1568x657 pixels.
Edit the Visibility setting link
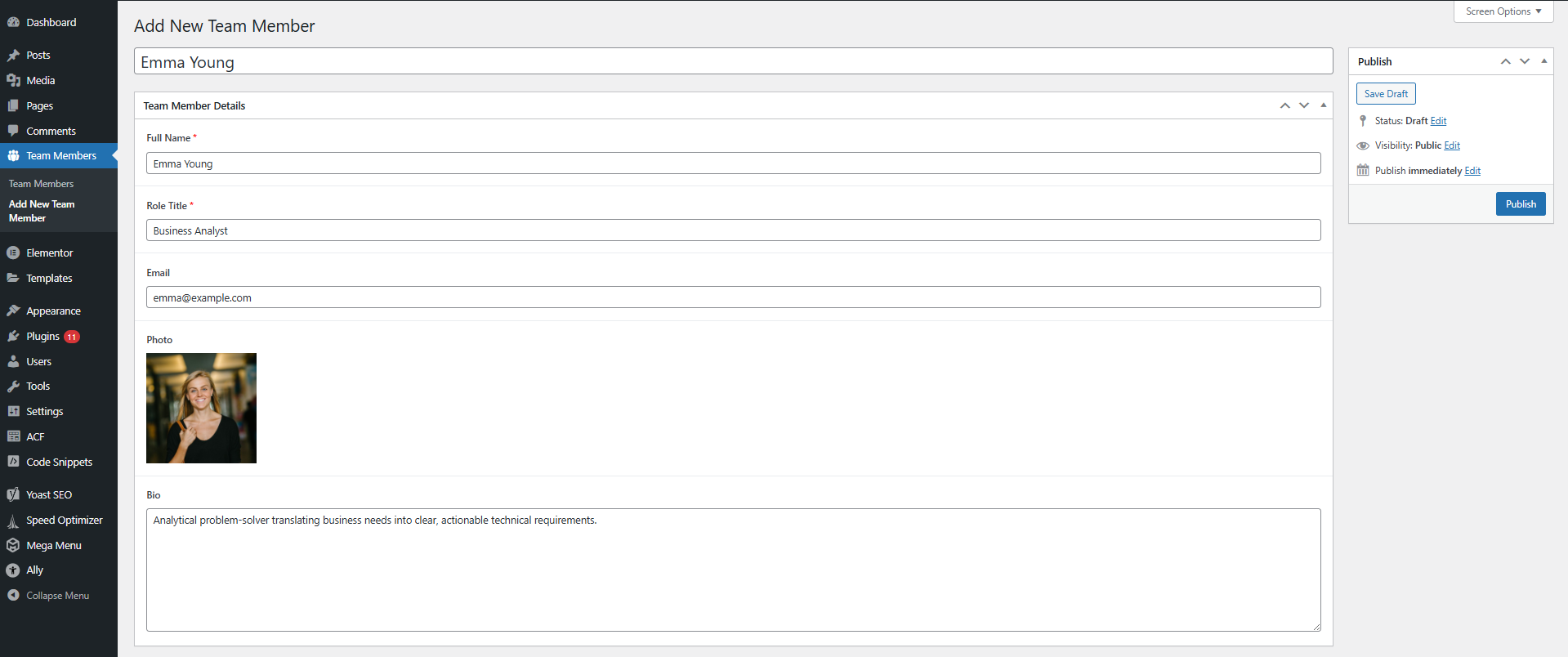(x=1451, y=145)
